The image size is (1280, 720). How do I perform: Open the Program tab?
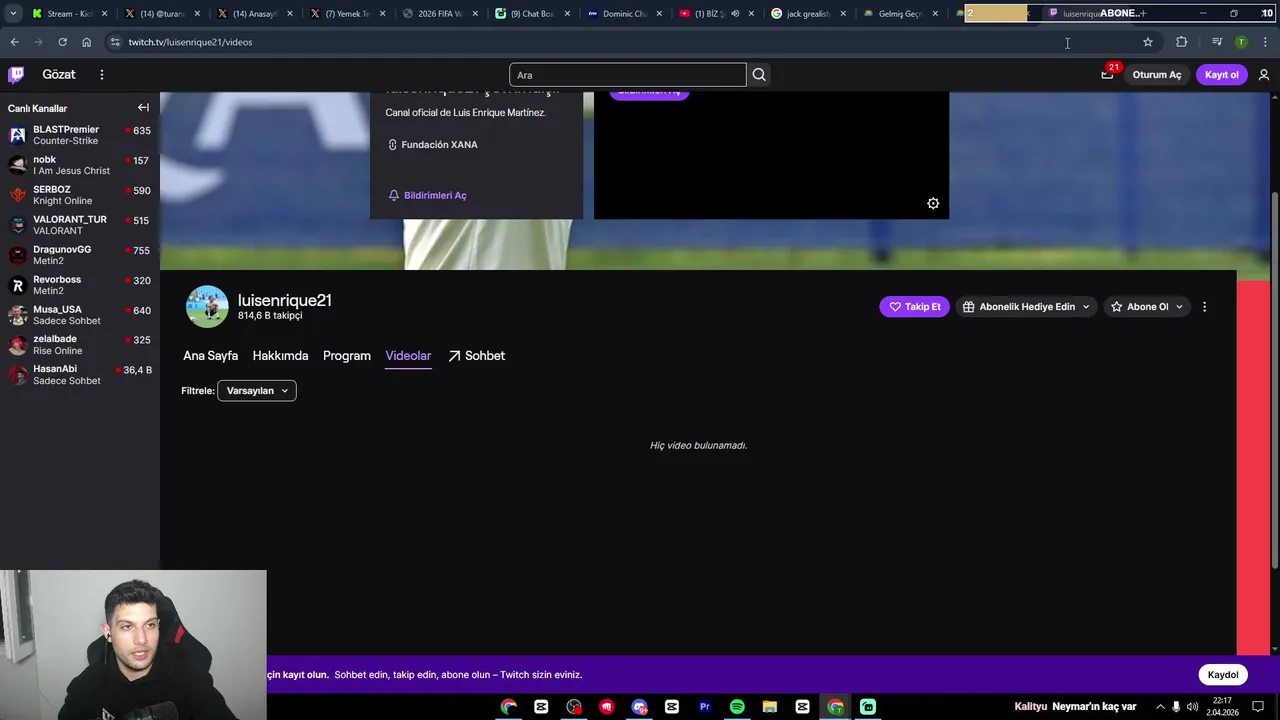[347, 356]
